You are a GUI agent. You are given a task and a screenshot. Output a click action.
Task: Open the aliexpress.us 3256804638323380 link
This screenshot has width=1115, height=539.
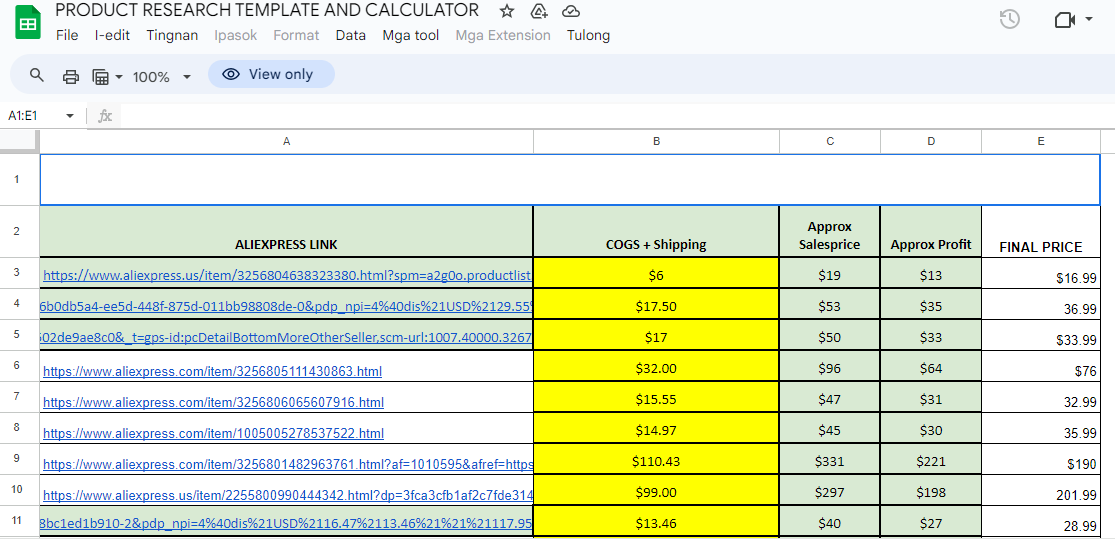(x=287, y=276)
